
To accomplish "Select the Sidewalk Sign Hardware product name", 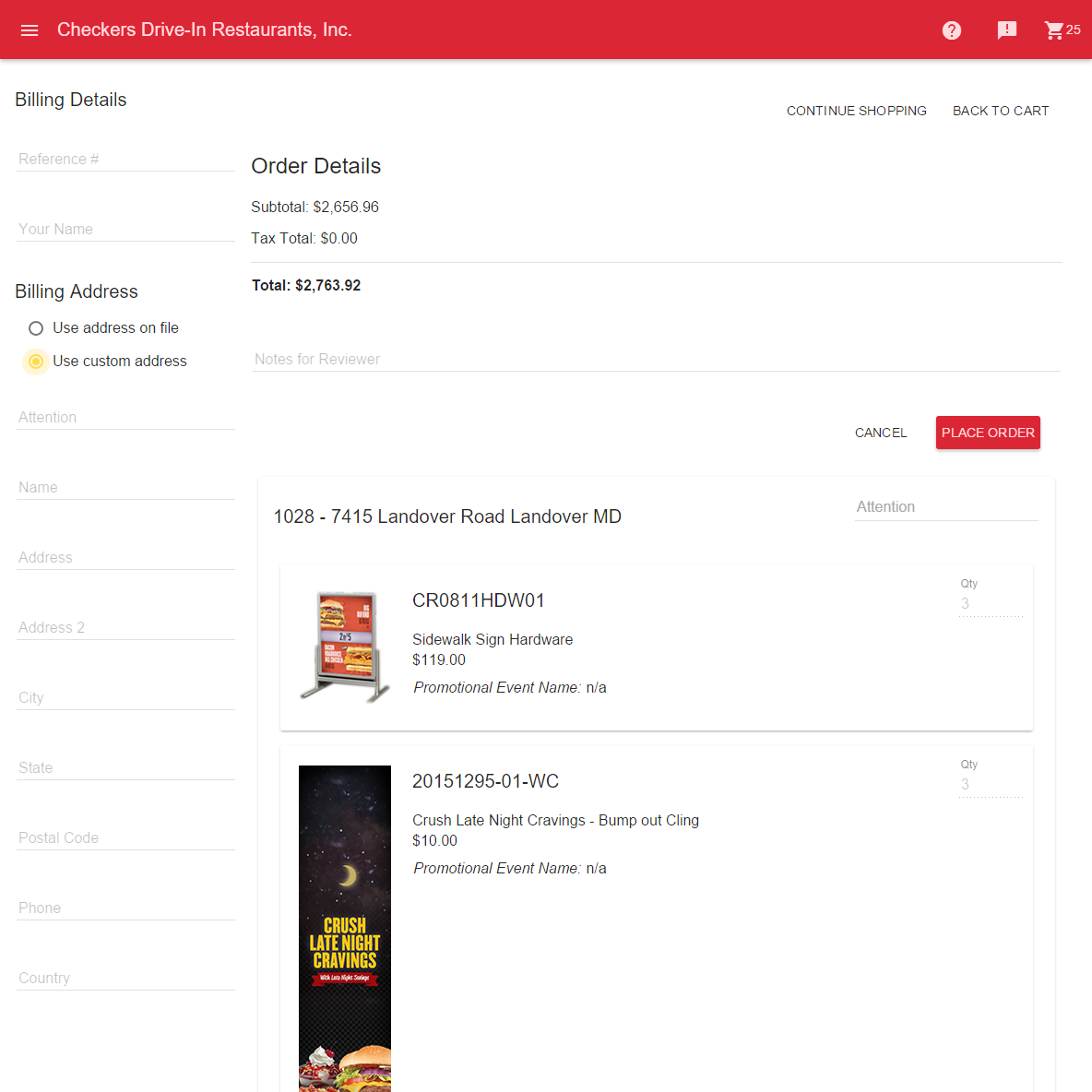I will coord(493,640).
